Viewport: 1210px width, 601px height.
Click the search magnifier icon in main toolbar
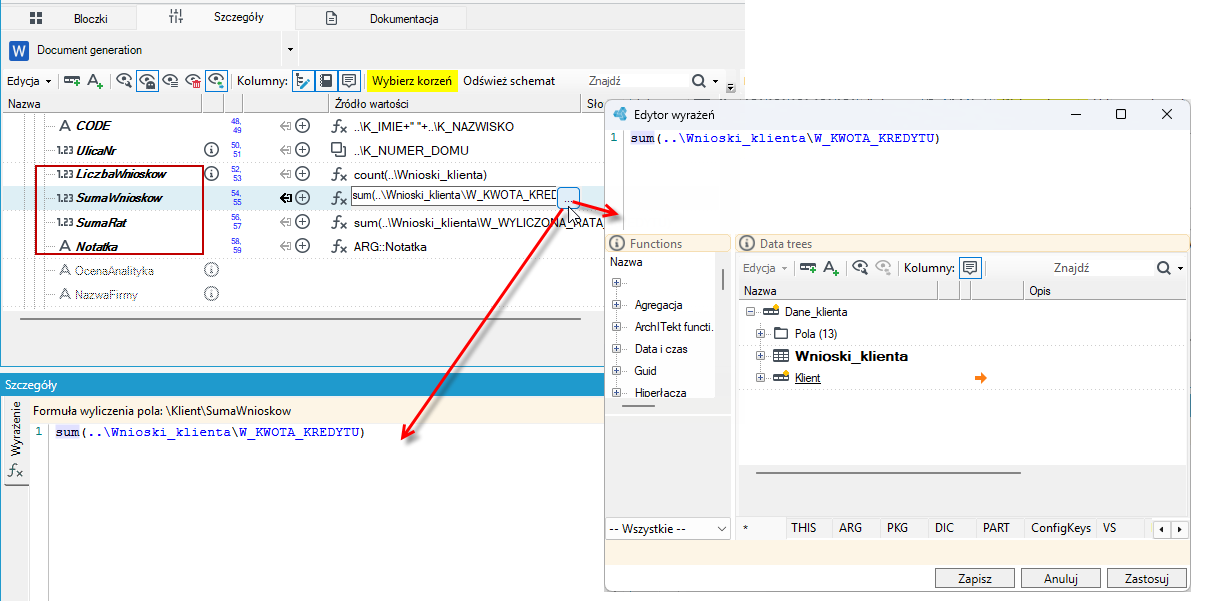coord(699,81)
